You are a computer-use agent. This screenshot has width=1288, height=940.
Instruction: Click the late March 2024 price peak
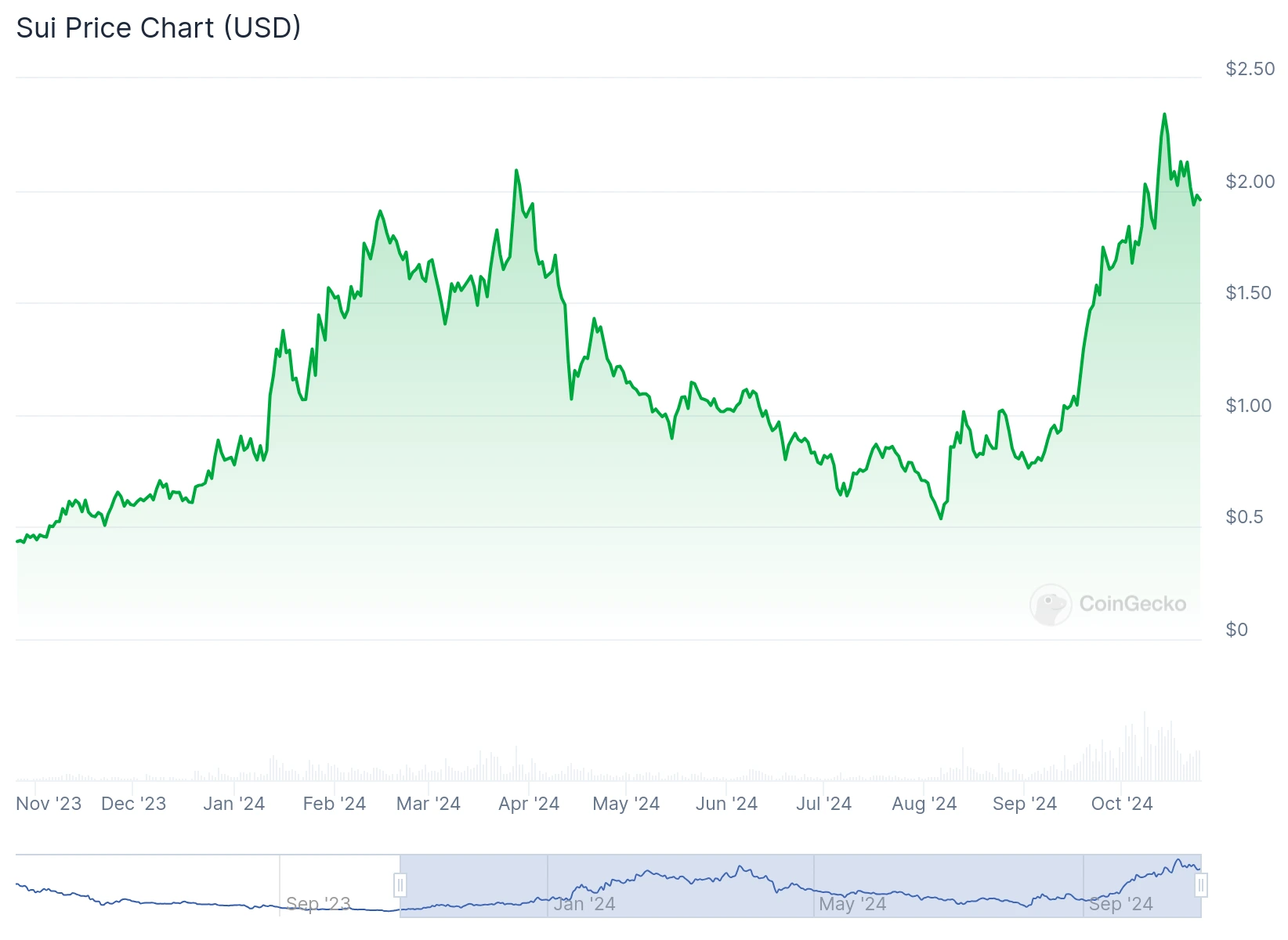point(516,171)
